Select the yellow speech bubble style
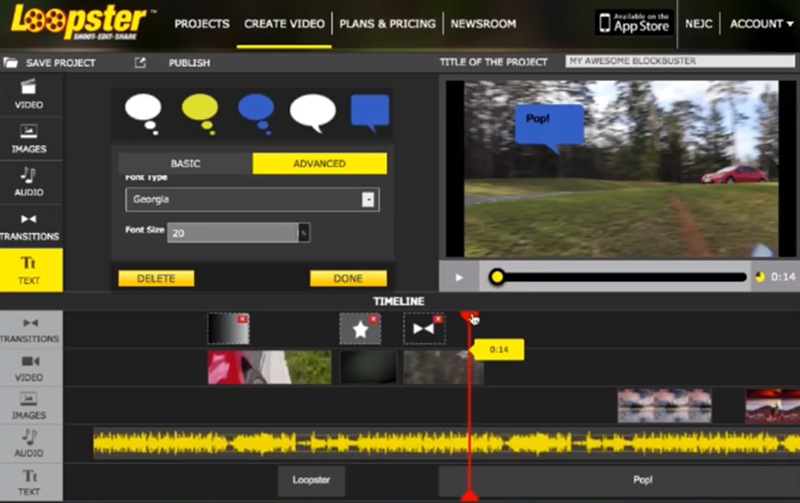Screen dimensions: 800x503 click(201, 112)
